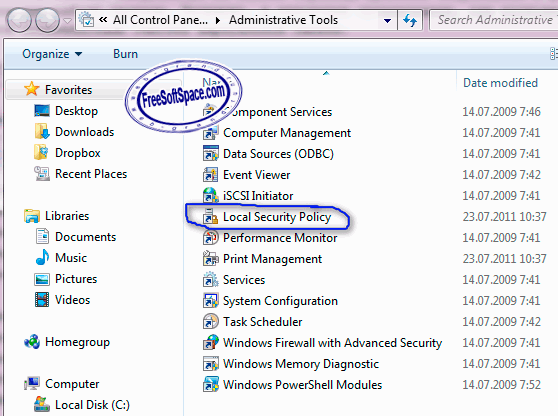
Task: Click the Music note icon
Action: pos(42,257)
